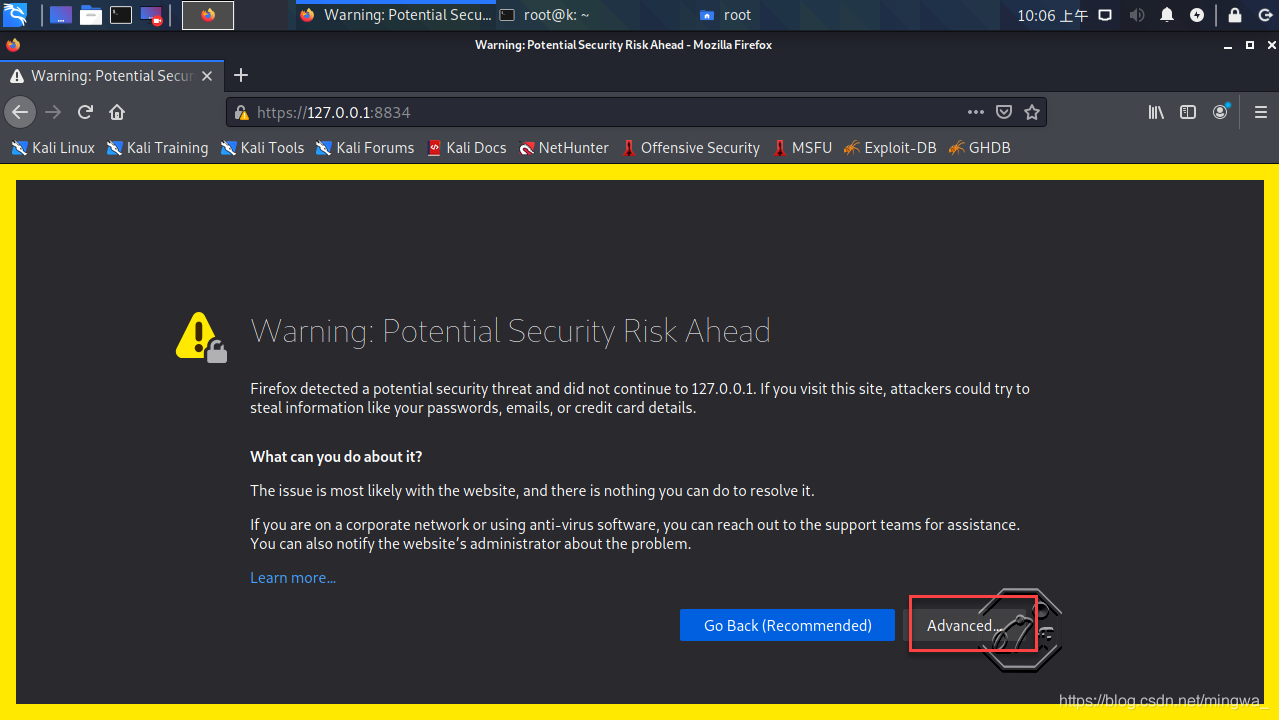
Task: Select the Warning: Potential Security browser tab
Action: [111, 76]
